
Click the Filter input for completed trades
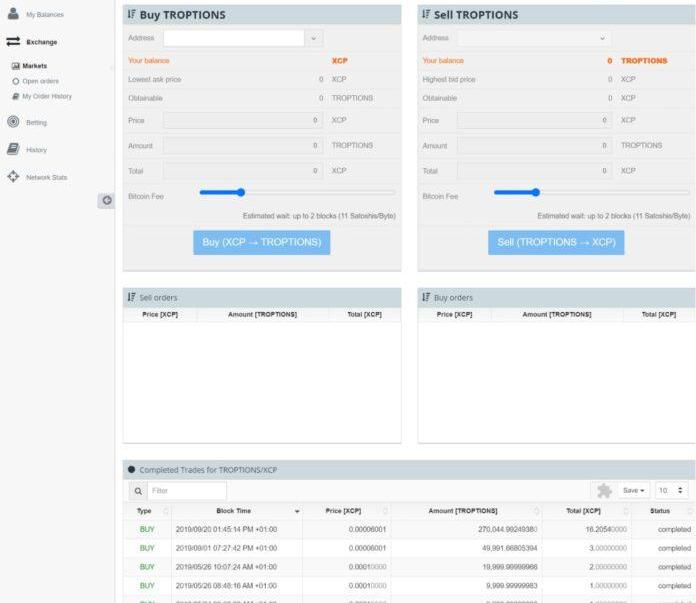click(187, 491)
